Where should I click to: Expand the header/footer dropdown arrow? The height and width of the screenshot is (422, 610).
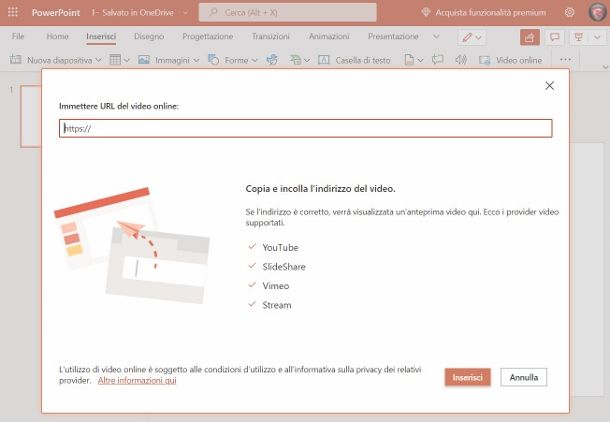click(x=420, y=60)
